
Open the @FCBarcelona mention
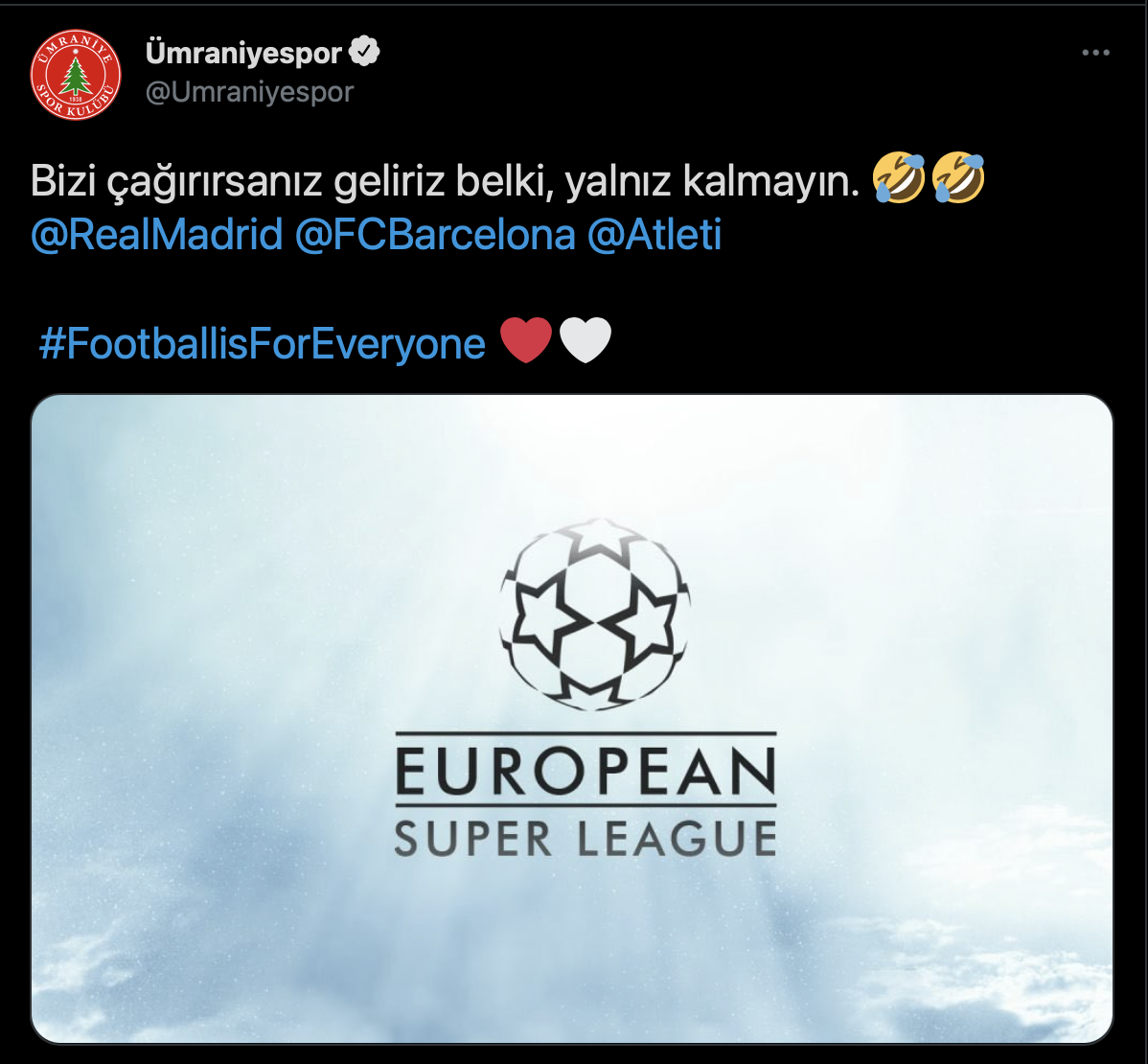tap(435, 235)
